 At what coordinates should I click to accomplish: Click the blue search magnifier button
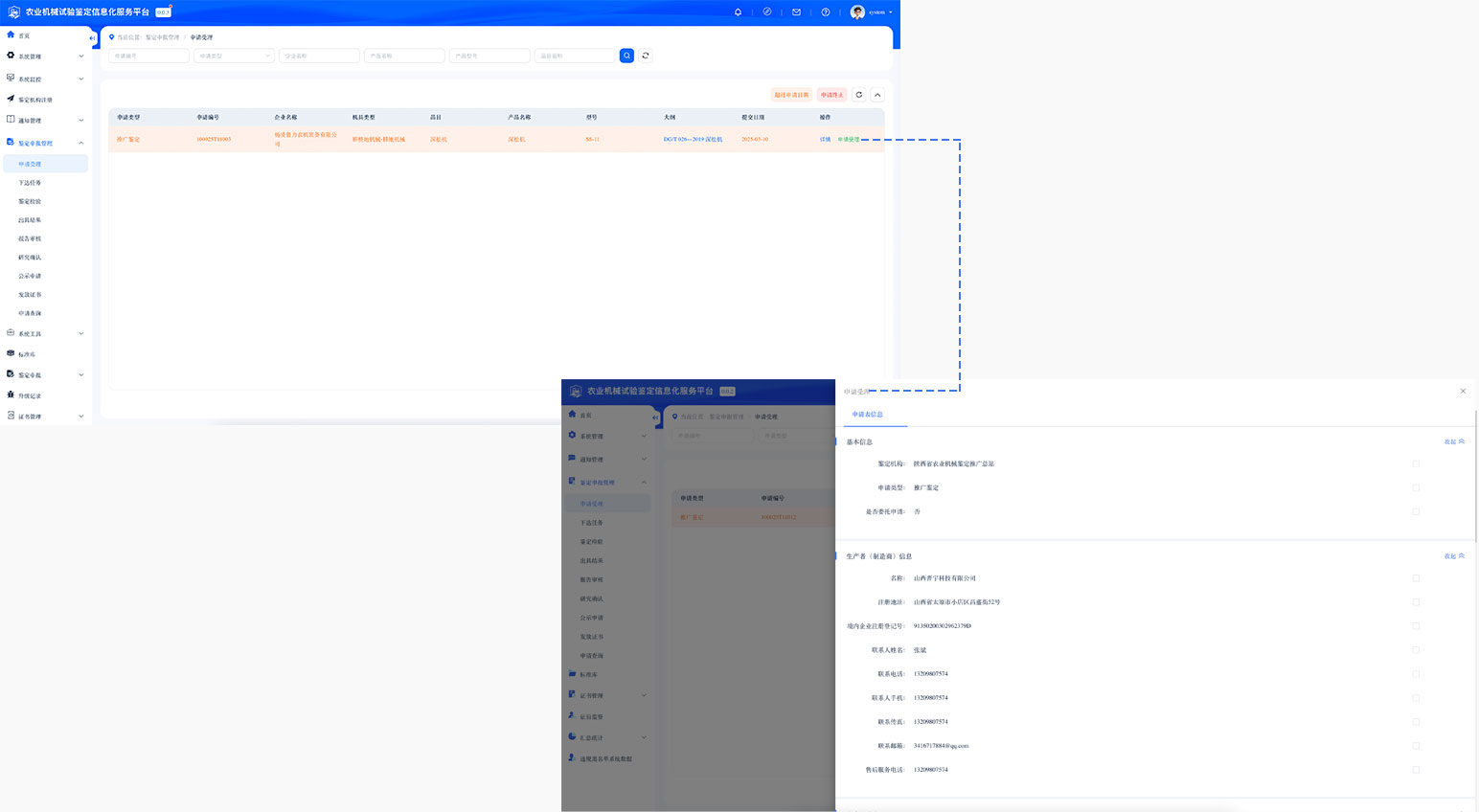[626, 56]
